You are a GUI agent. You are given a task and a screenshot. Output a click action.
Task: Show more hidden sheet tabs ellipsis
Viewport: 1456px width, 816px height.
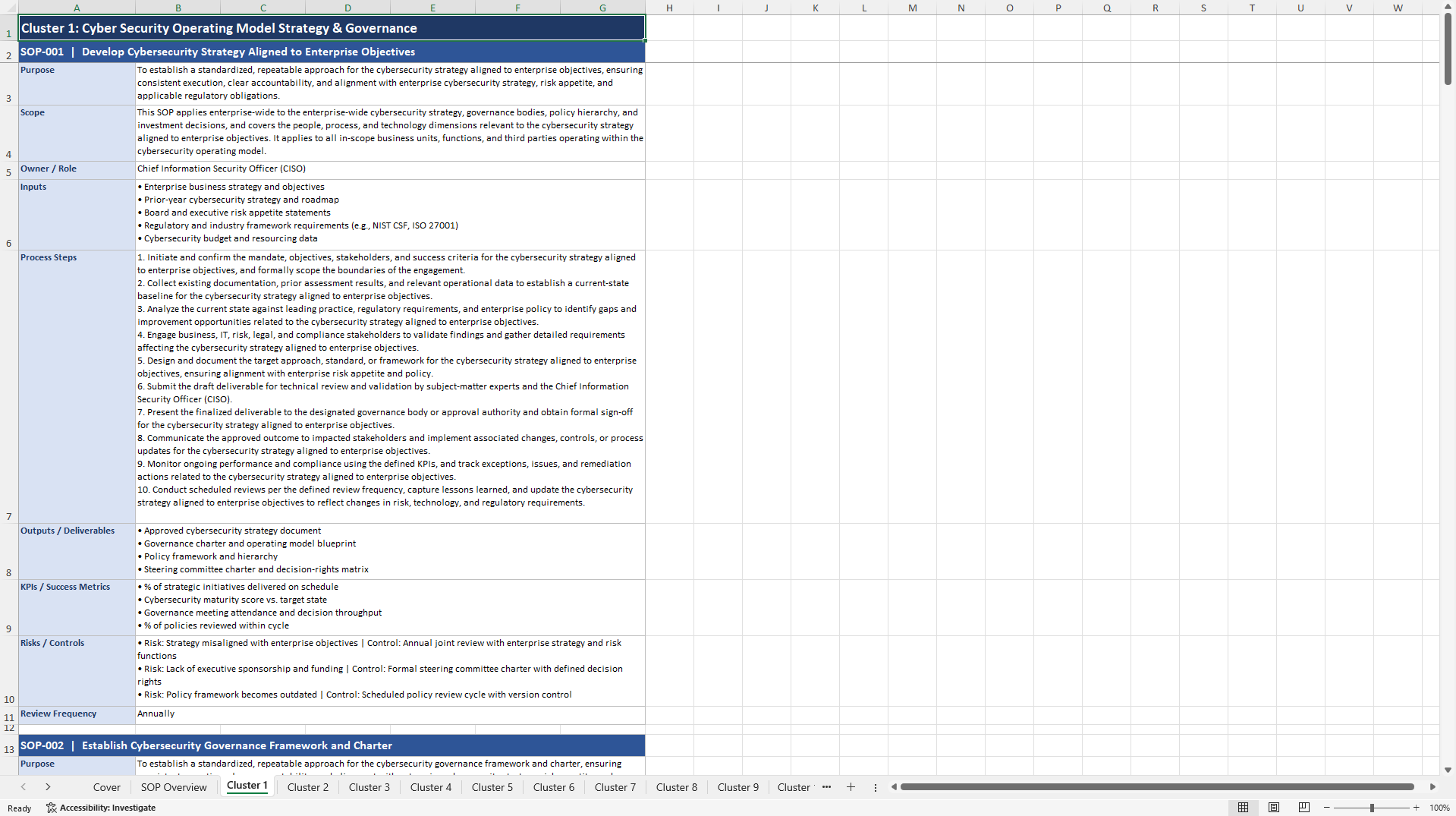pos(826,787)
